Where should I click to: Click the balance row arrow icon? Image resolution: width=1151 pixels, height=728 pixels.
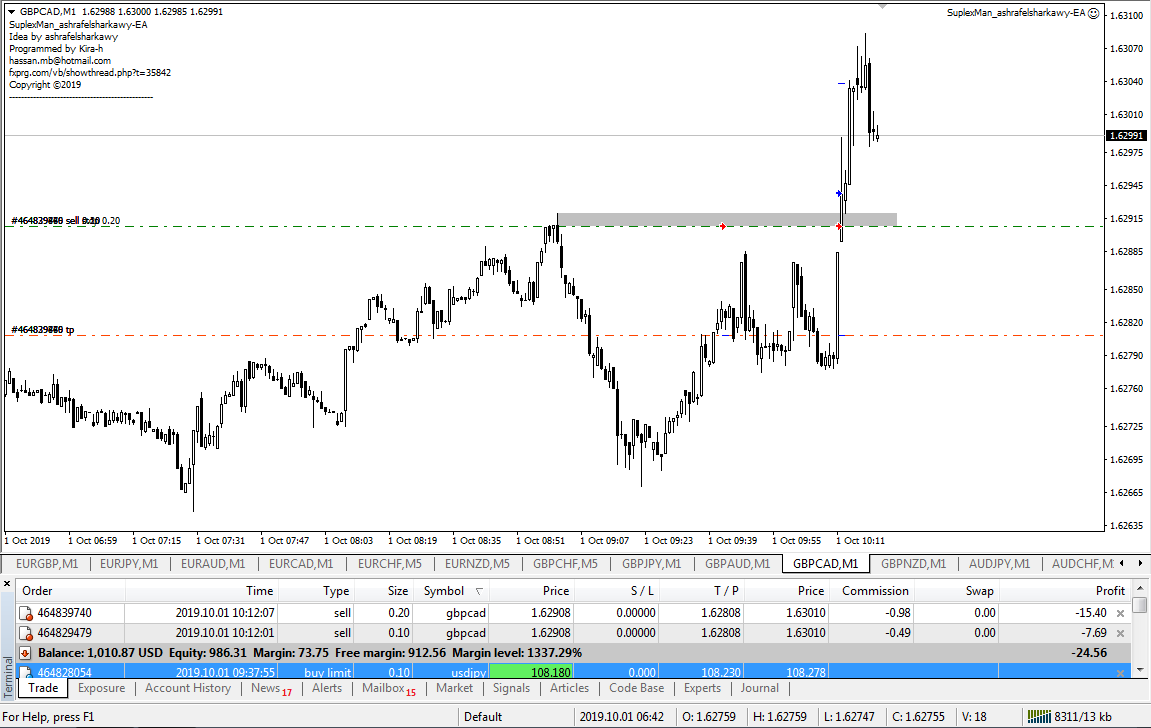tap(25, 653)
